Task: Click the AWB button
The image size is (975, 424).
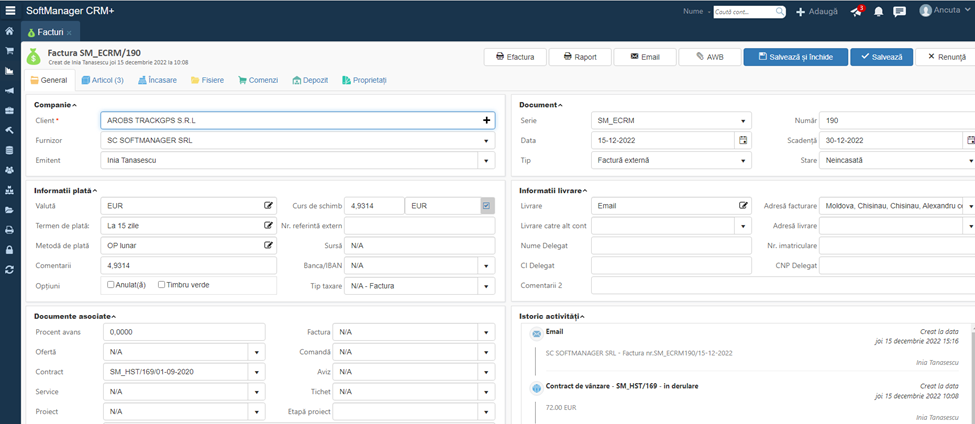Action: pyautogui.click(x=709, y=57)
